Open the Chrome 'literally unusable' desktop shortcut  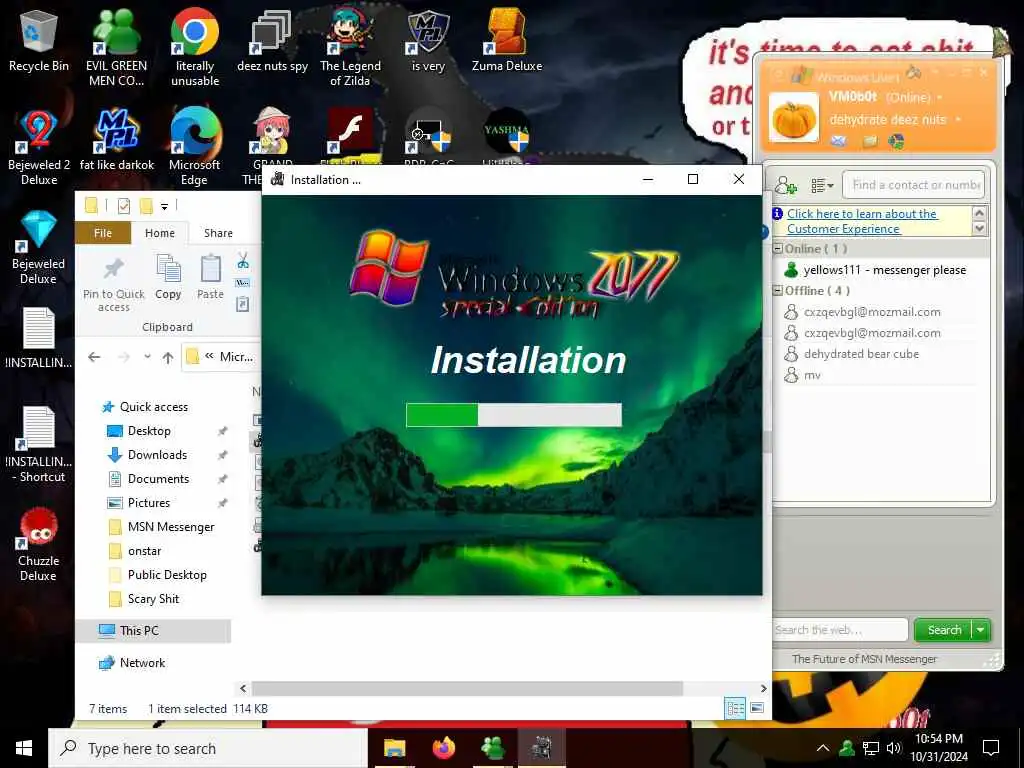point(195,48)
